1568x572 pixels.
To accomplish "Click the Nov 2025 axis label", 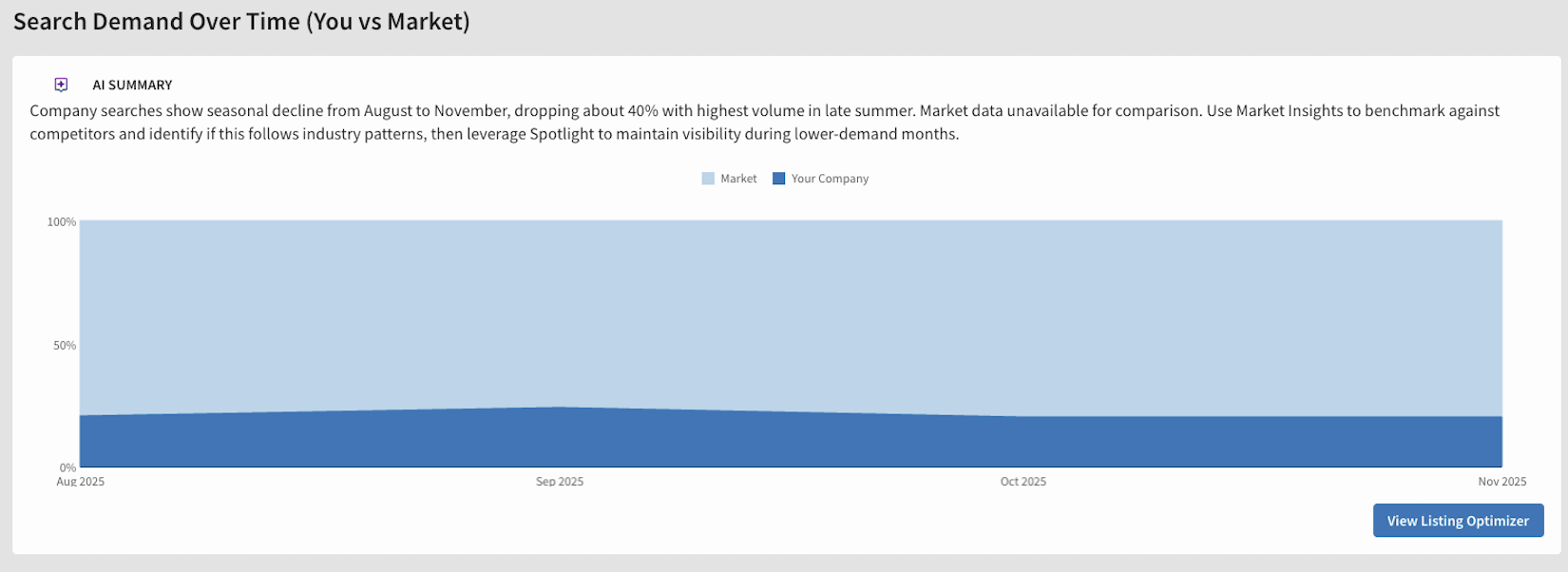I will (x=1502, y=482).
